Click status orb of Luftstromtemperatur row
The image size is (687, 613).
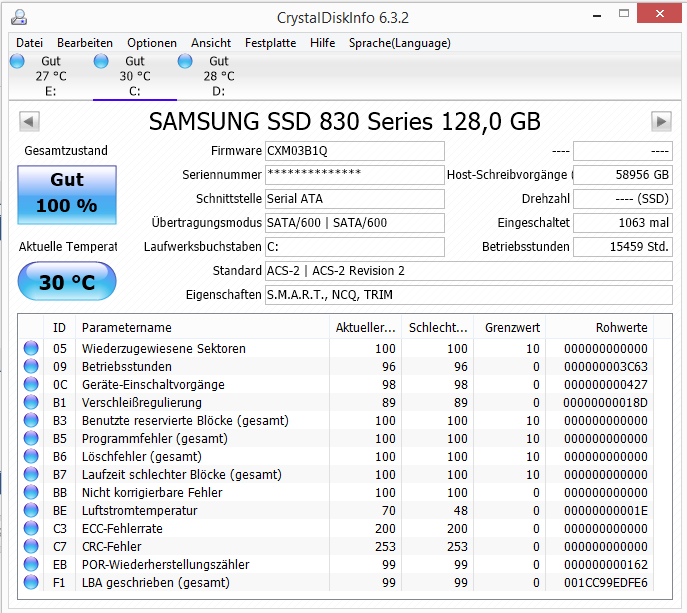pyautogui.click(x=31, y=510)
